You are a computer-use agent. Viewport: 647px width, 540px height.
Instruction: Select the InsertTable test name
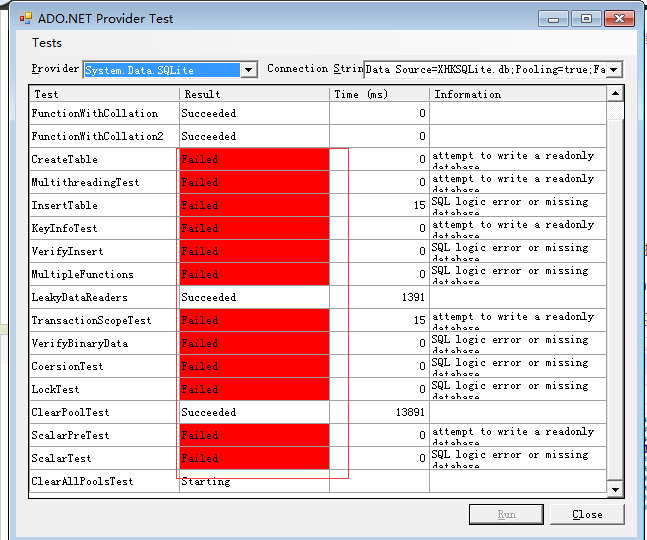pos(65,205)
